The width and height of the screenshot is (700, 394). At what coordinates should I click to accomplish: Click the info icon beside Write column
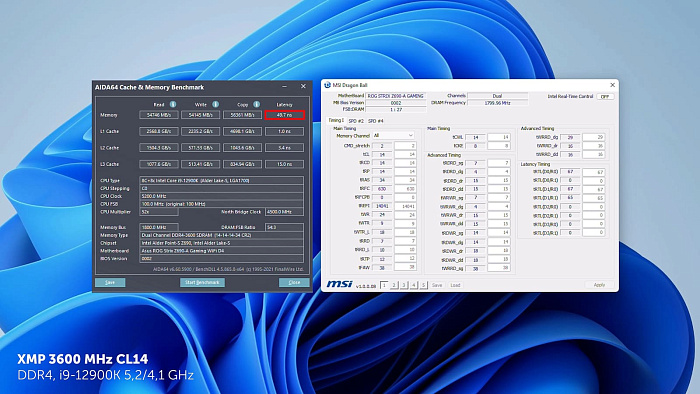pos(215,104)
